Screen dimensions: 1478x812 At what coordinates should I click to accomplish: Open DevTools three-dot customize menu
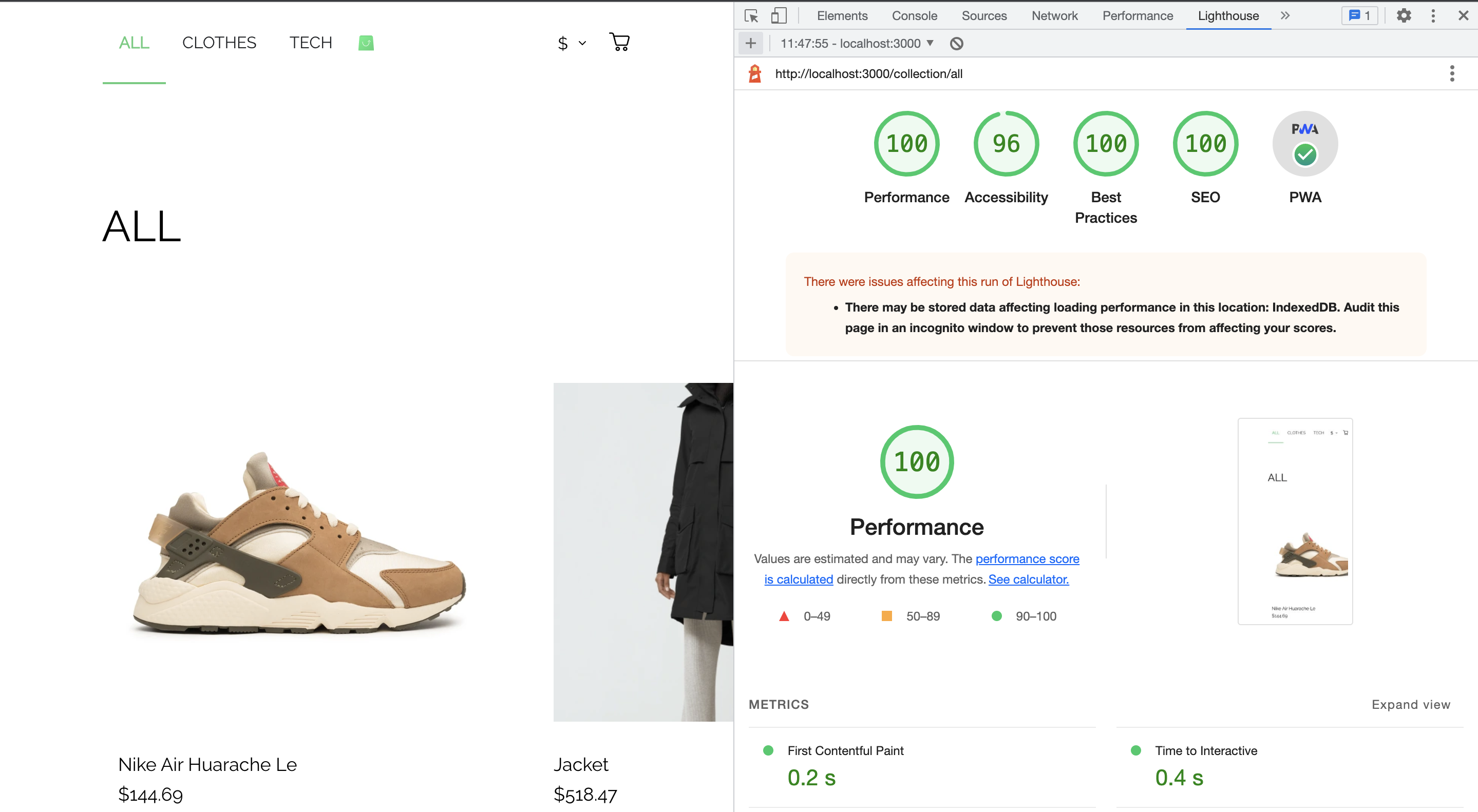point(1433,15)
